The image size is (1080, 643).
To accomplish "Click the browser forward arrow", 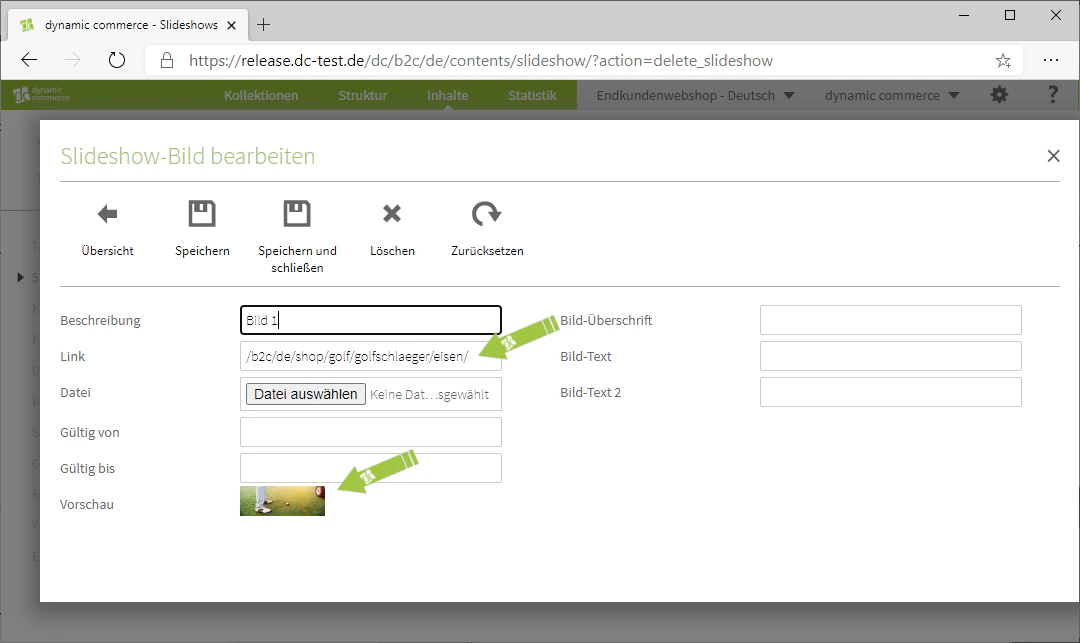I will click(x=72, y=61).
